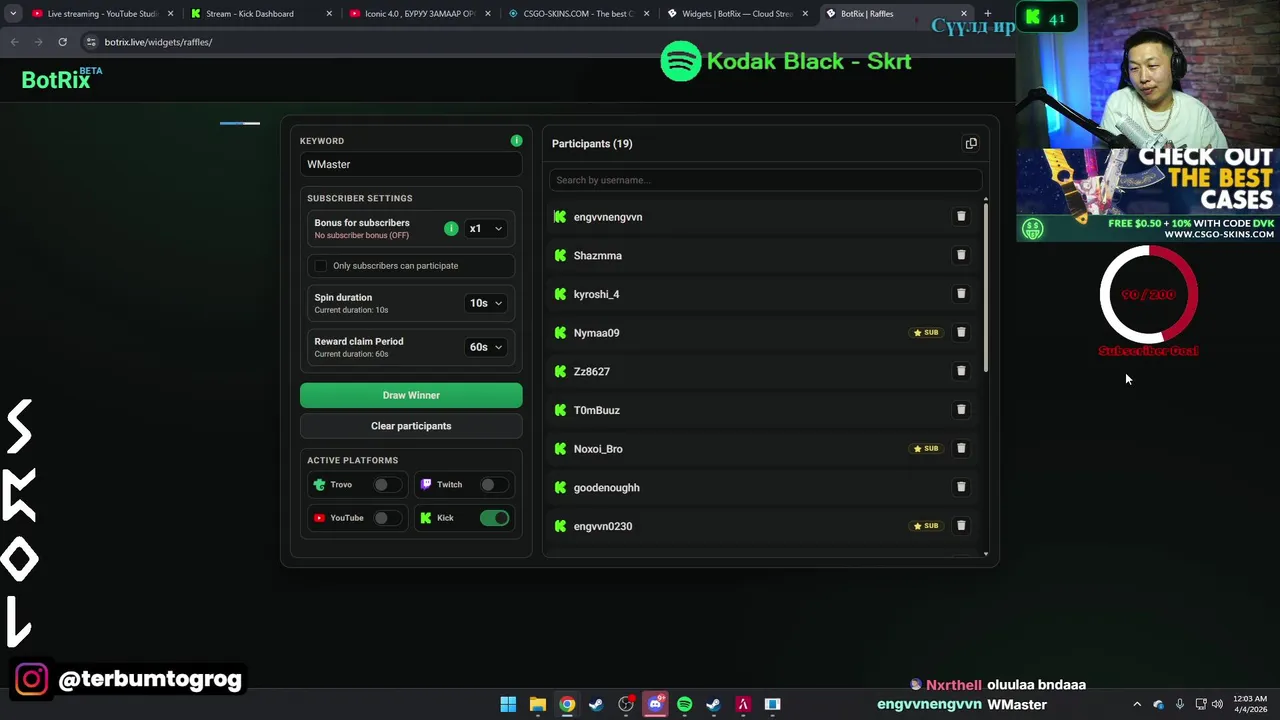Remove T0mBuuz via trash icon
Screen dimensions: 1280x720
961,410
